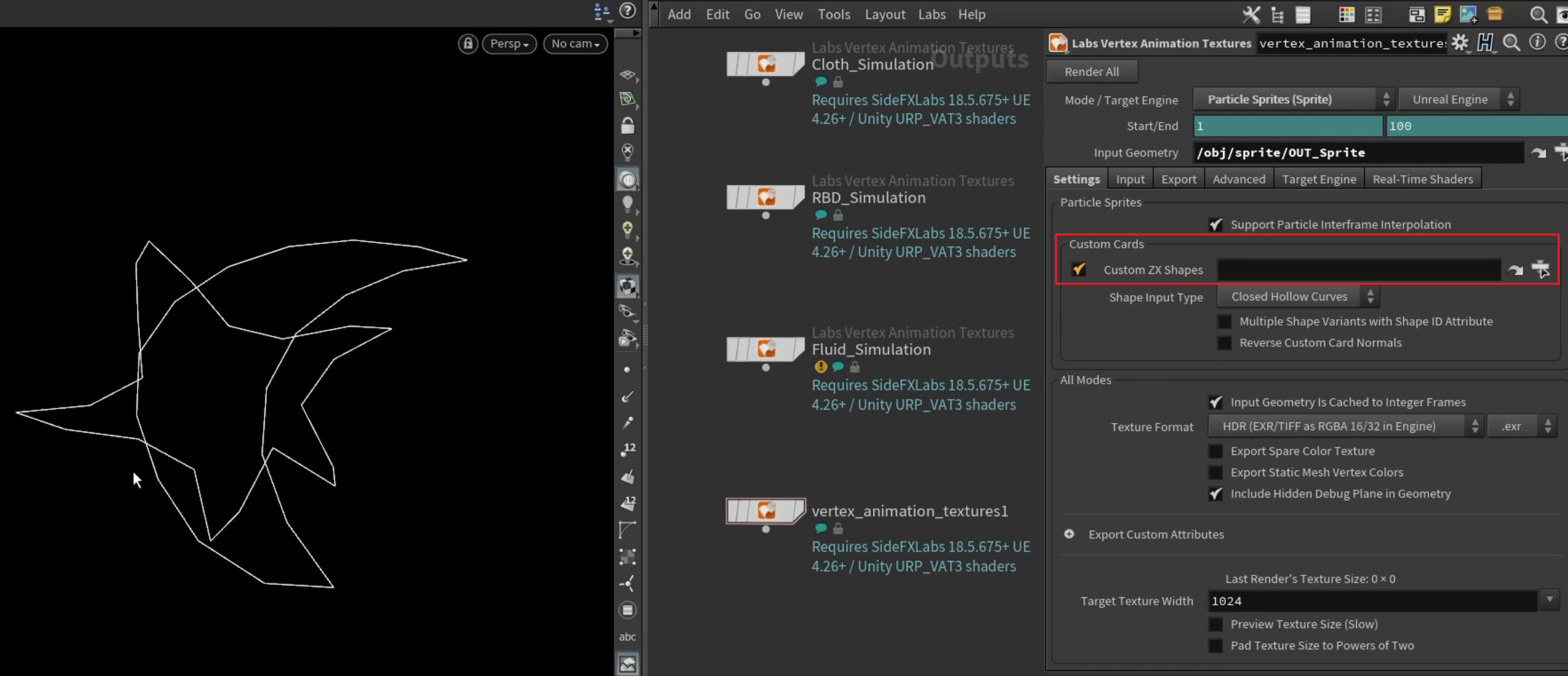Click the network editor search magnifier
The height and width of the screenshot is (676, 1568).
tap(1538, 14)
